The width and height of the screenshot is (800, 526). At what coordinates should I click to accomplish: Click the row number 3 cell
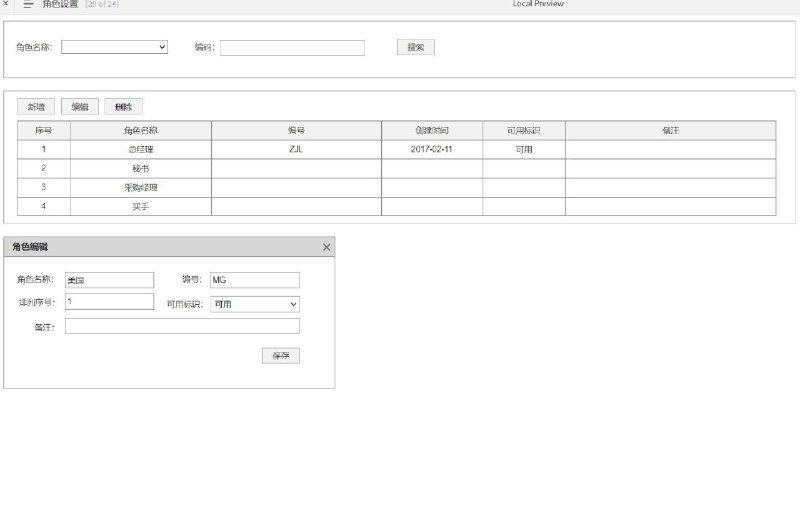point(44,188)
